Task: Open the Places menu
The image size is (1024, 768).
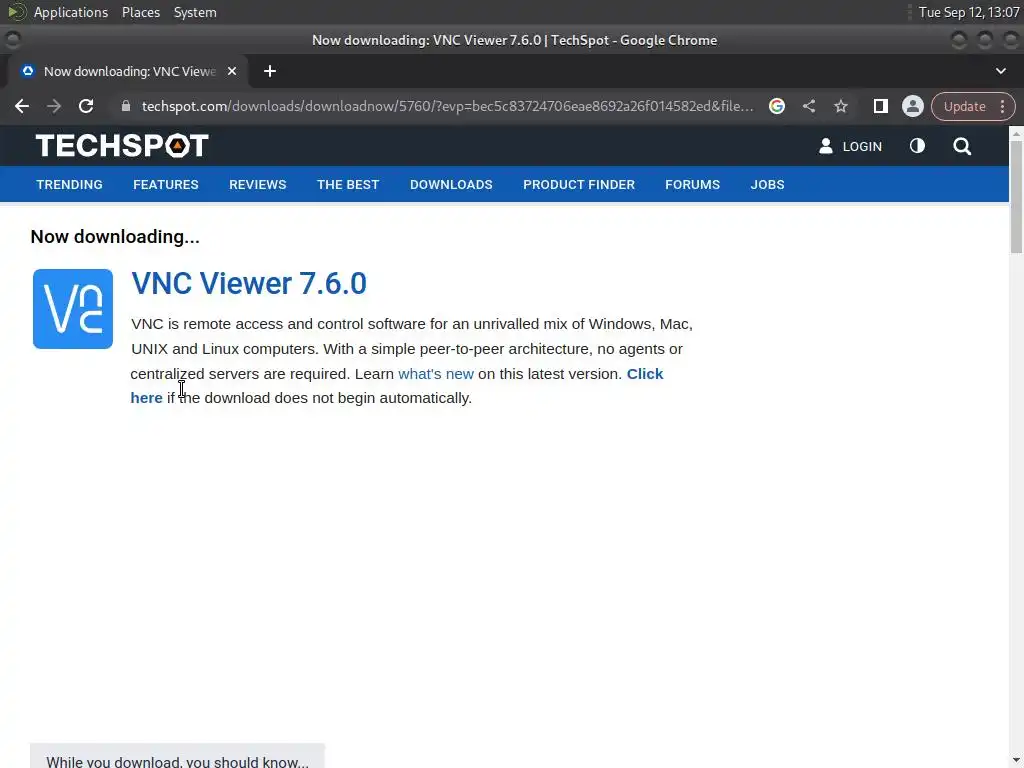Action: [140, 12]
